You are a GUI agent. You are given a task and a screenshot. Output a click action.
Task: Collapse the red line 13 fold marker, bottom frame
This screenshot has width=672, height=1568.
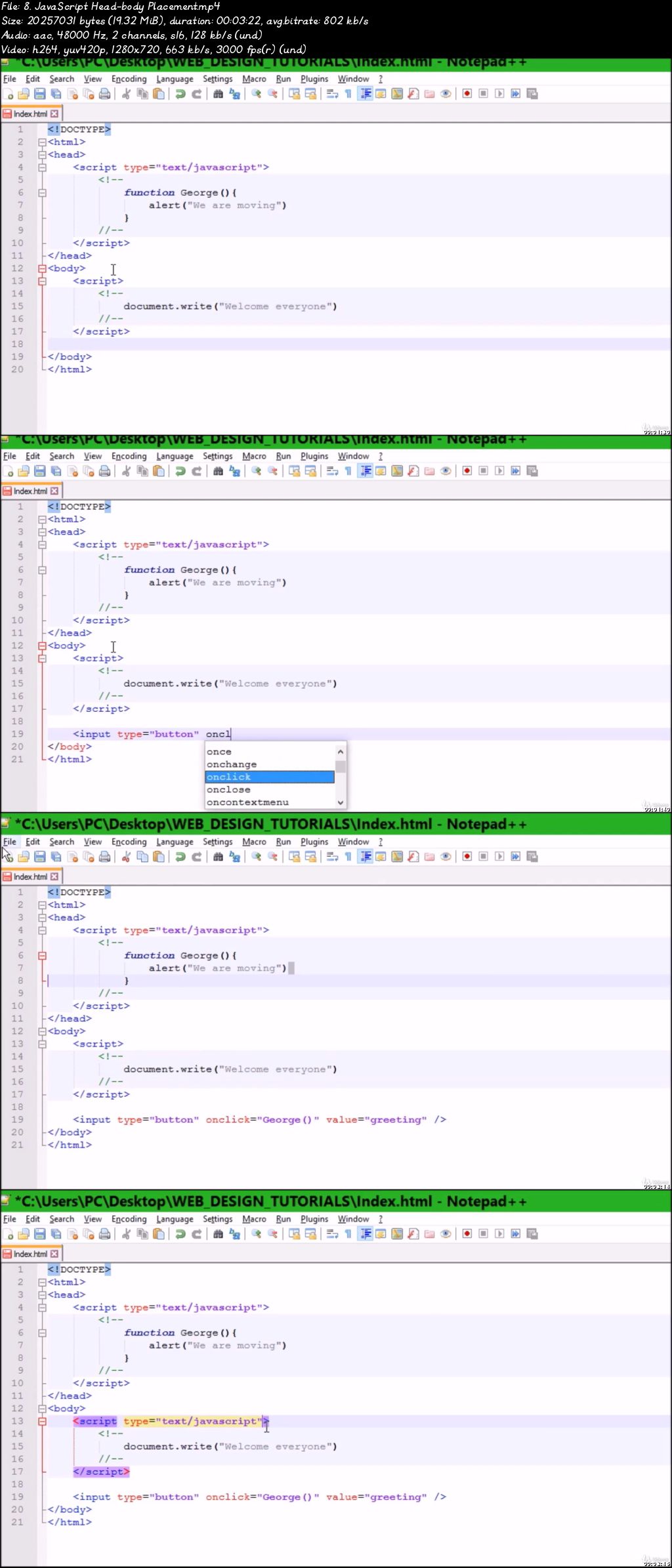click(x=42, y=1421)
